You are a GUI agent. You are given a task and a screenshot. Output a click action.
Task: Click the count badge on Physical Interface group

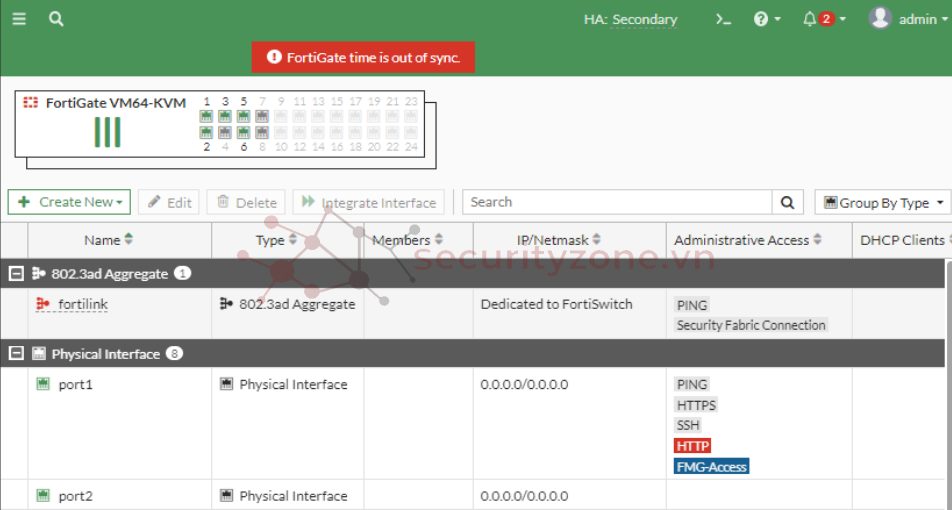pyautogui.click(x=175, y=353)
